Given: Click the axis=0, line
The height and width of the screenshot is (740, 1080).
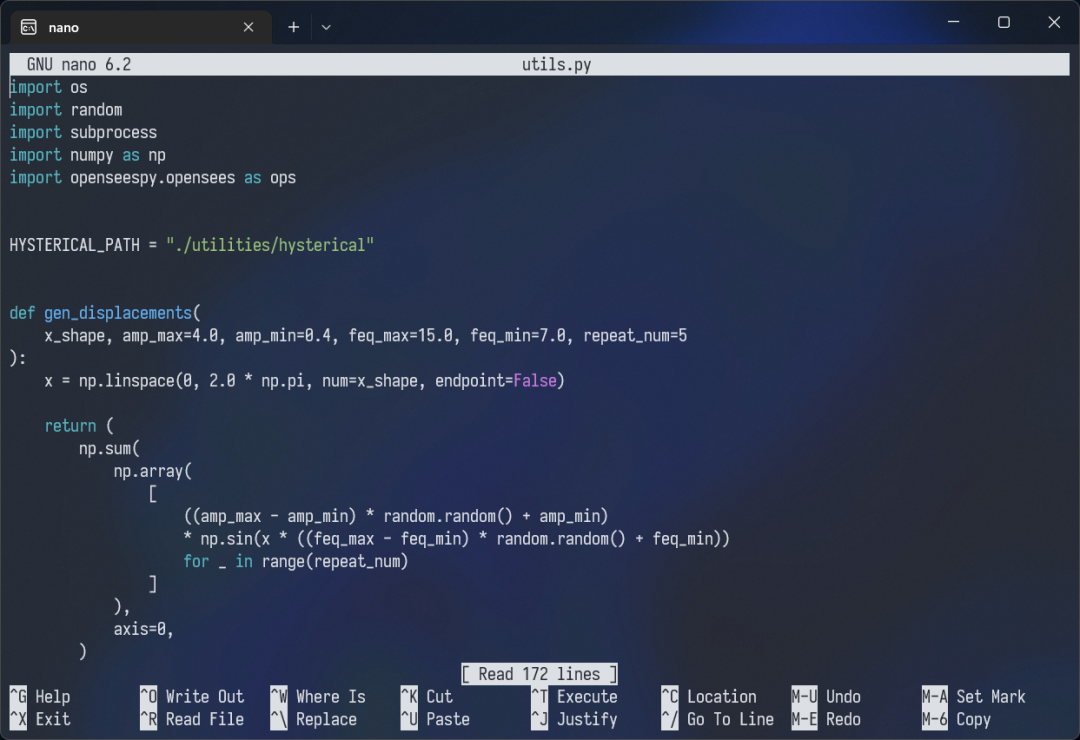Looking at the screenshot, I should (144, 630).
